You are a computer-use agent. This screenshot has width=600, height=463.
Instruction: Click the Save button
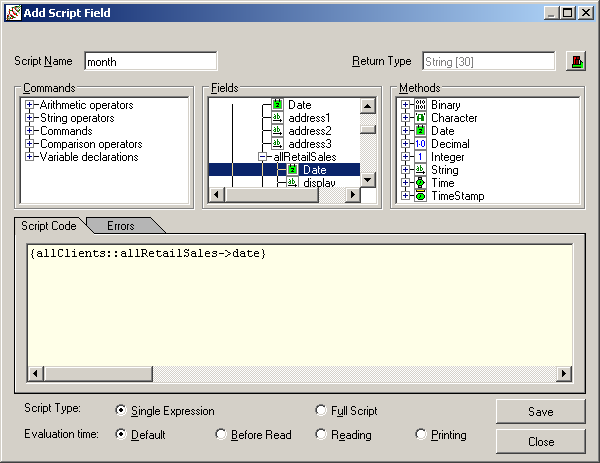click(x=541, y=411)
